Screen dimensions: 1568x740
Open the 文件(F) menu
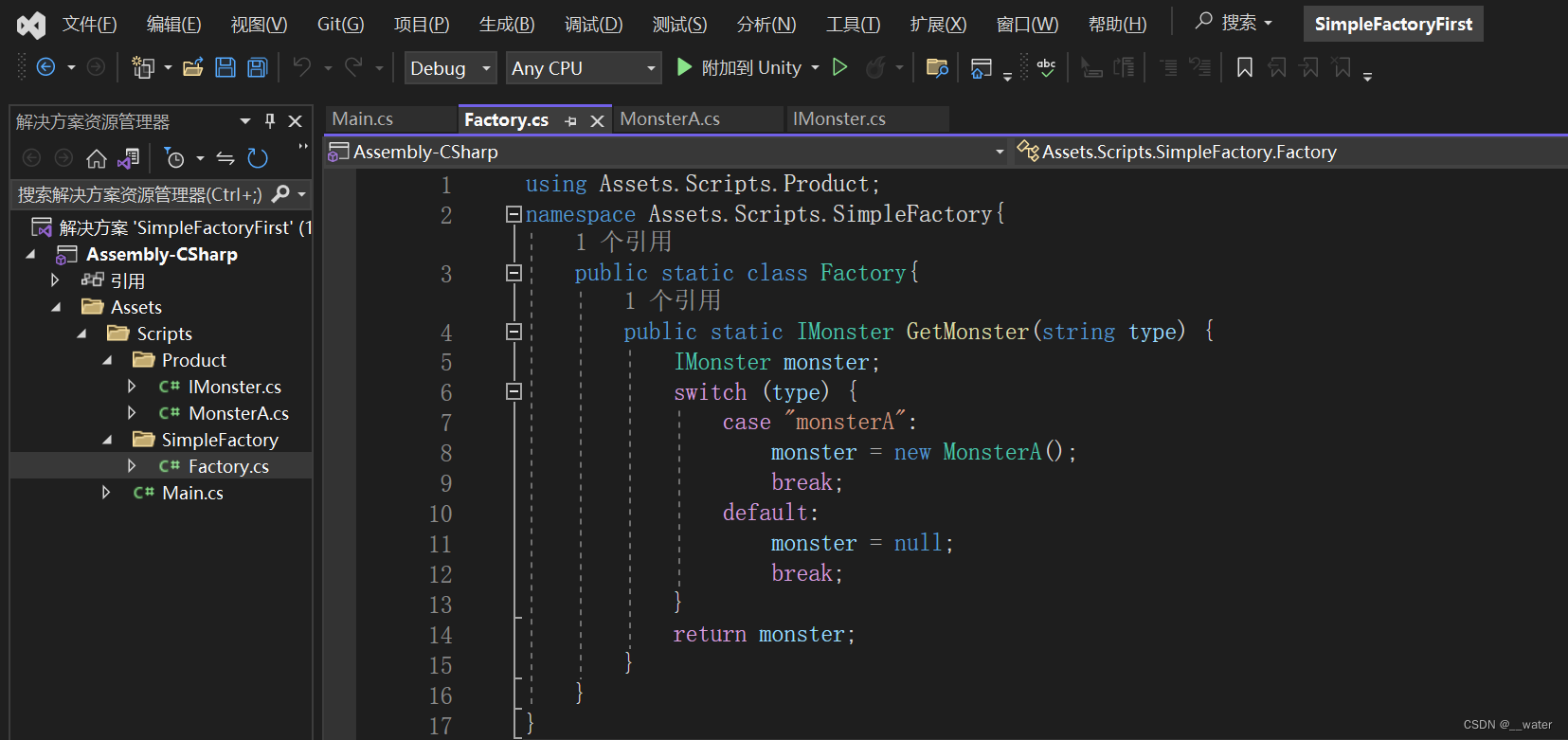[90, 24]
